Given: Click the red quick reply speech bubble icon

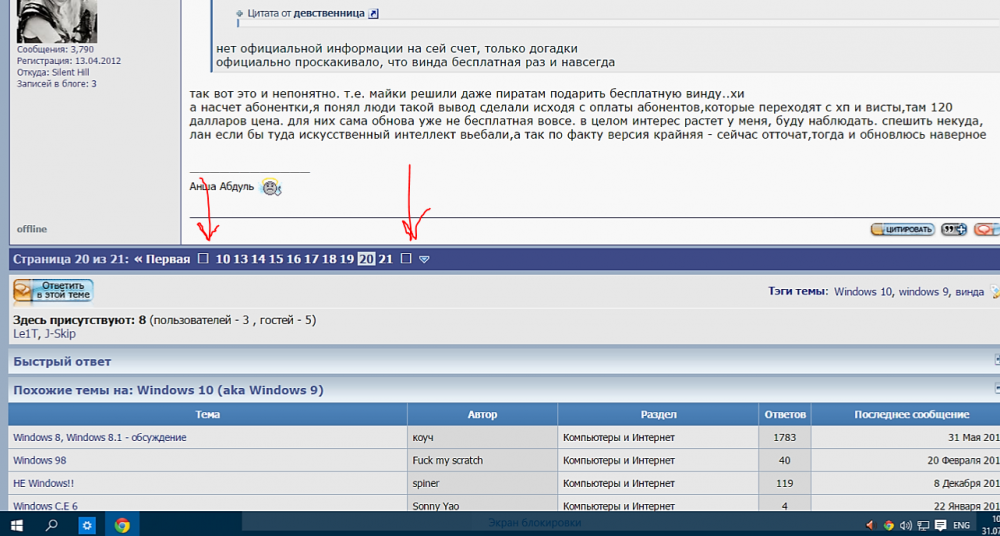Looking at the screenshot, I should tap(987, 229).
